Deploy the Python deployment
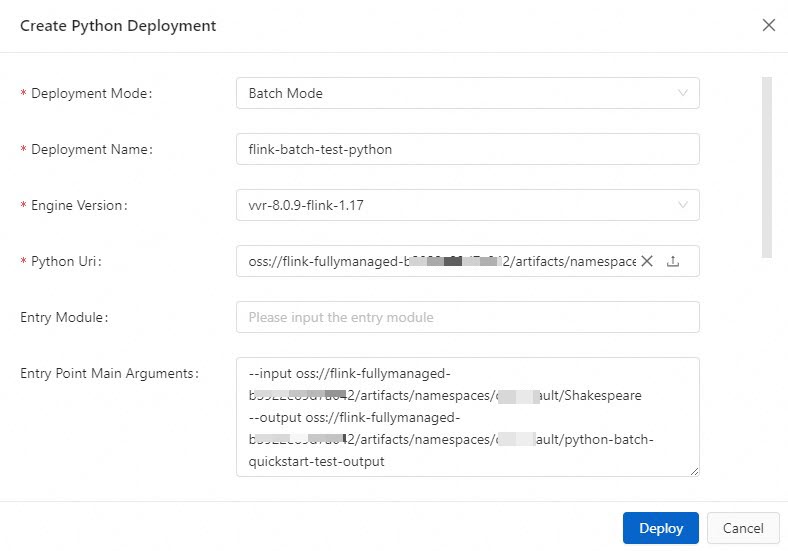 pos(660,528)
